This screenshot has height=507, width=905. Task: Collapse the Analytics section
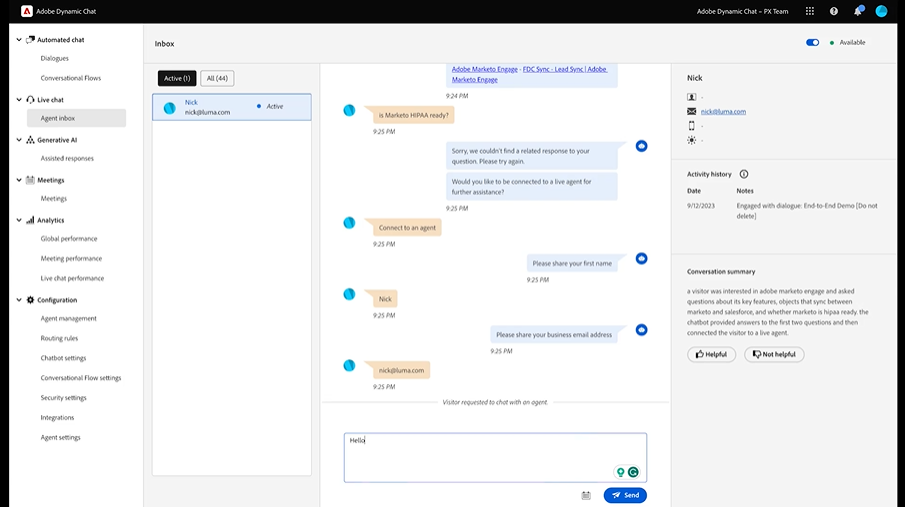19,220
